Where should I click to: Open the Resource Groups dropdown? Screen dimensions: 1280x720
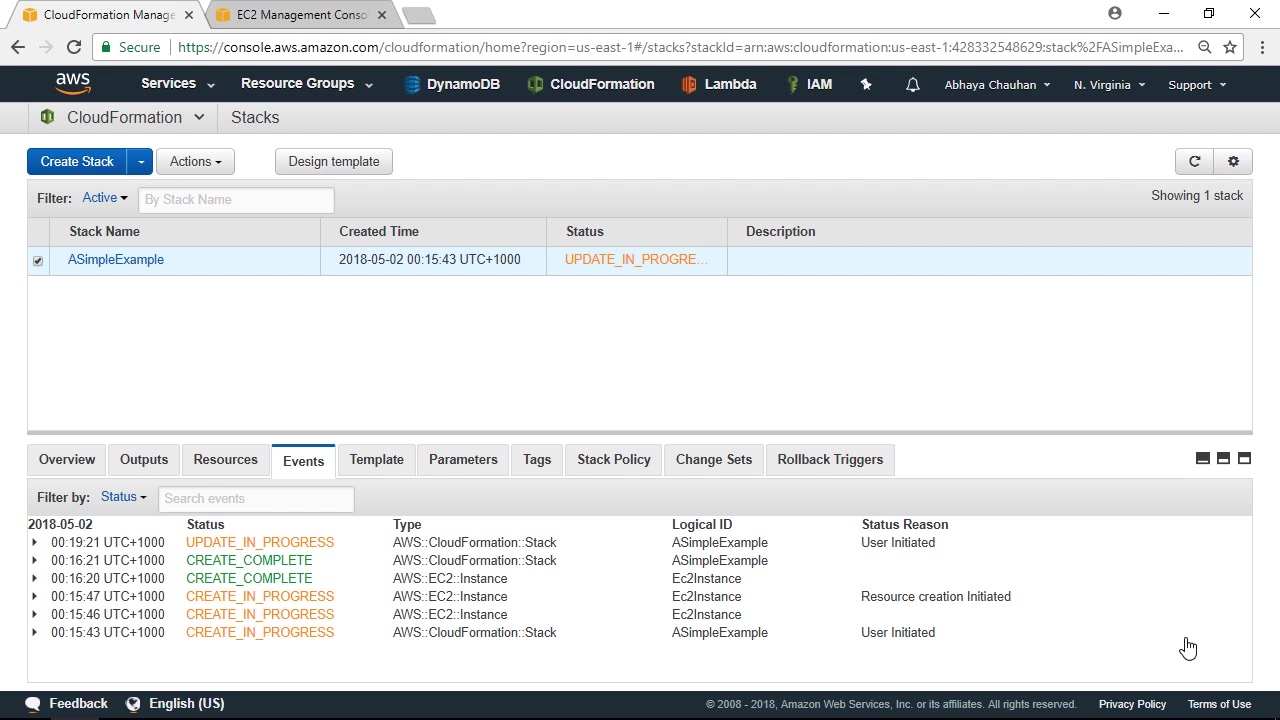point(307,84)
